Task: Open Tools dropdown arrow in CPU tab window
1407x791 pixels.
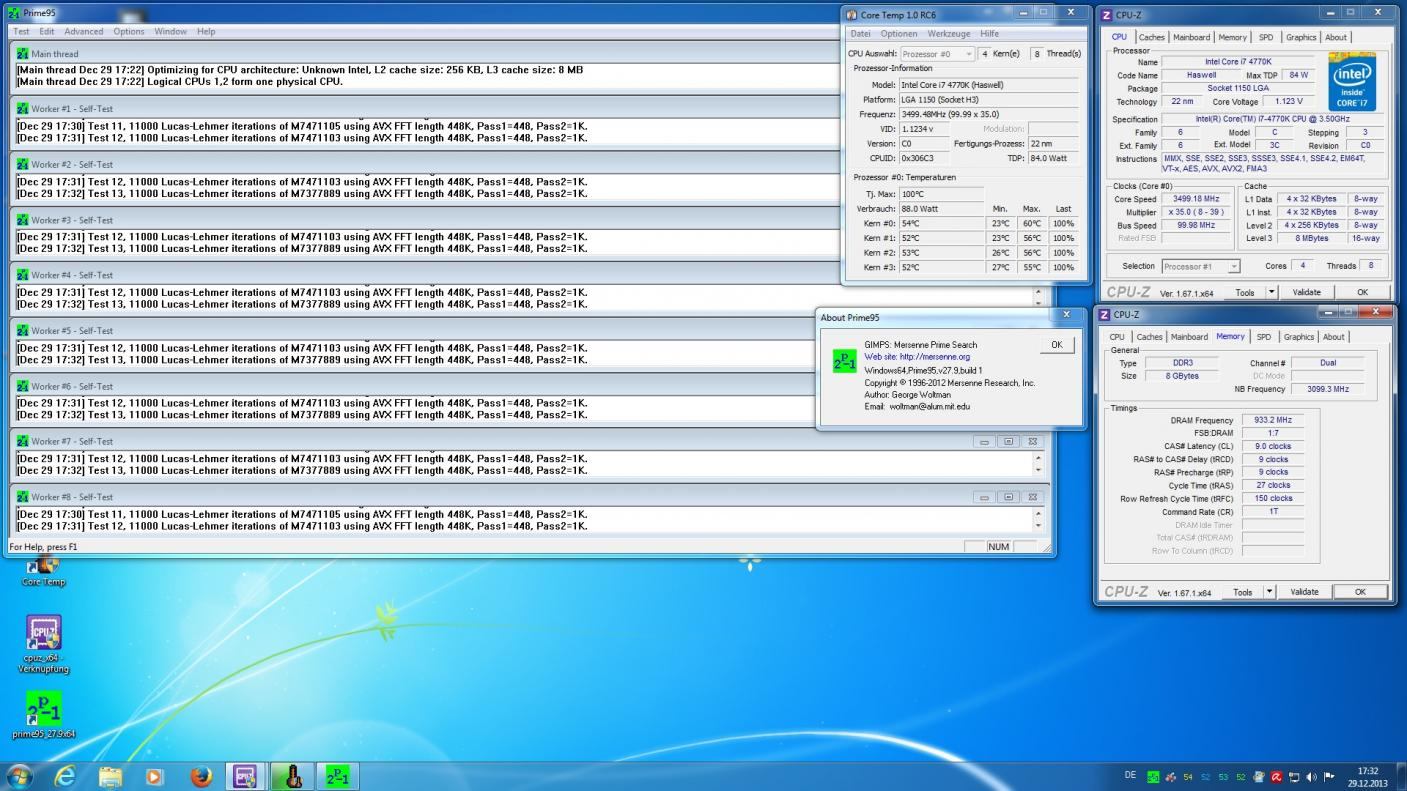Action: click(1271, 292)
